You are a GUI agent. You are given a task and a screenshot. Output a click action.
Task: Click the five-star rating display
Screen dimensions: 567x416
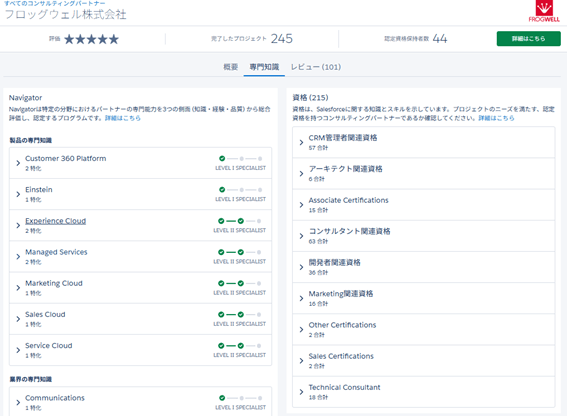pos(91,39)
